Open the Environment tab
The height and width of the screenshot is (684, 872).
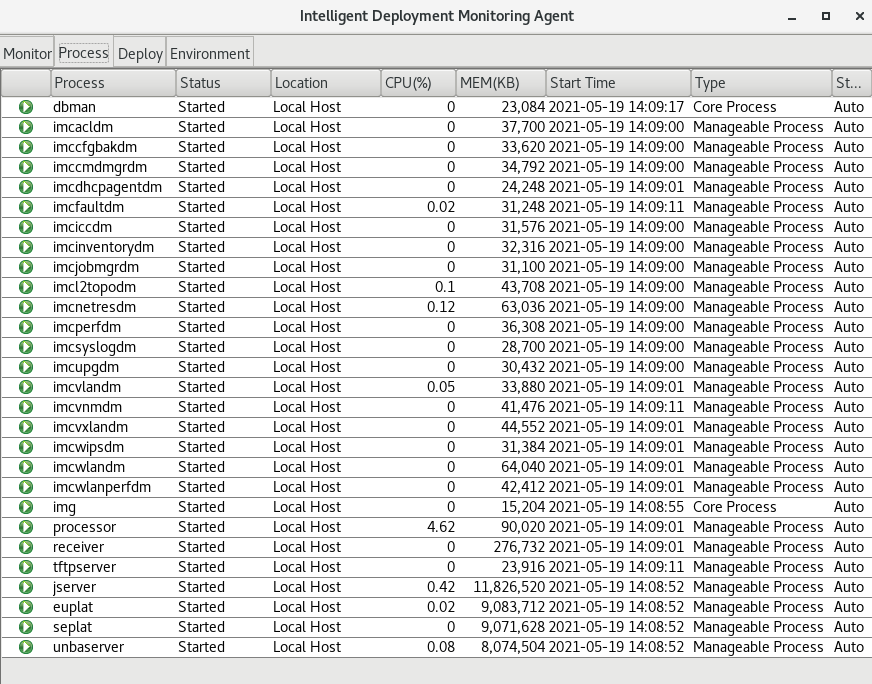pyautogui.click(x=210, y=53)
